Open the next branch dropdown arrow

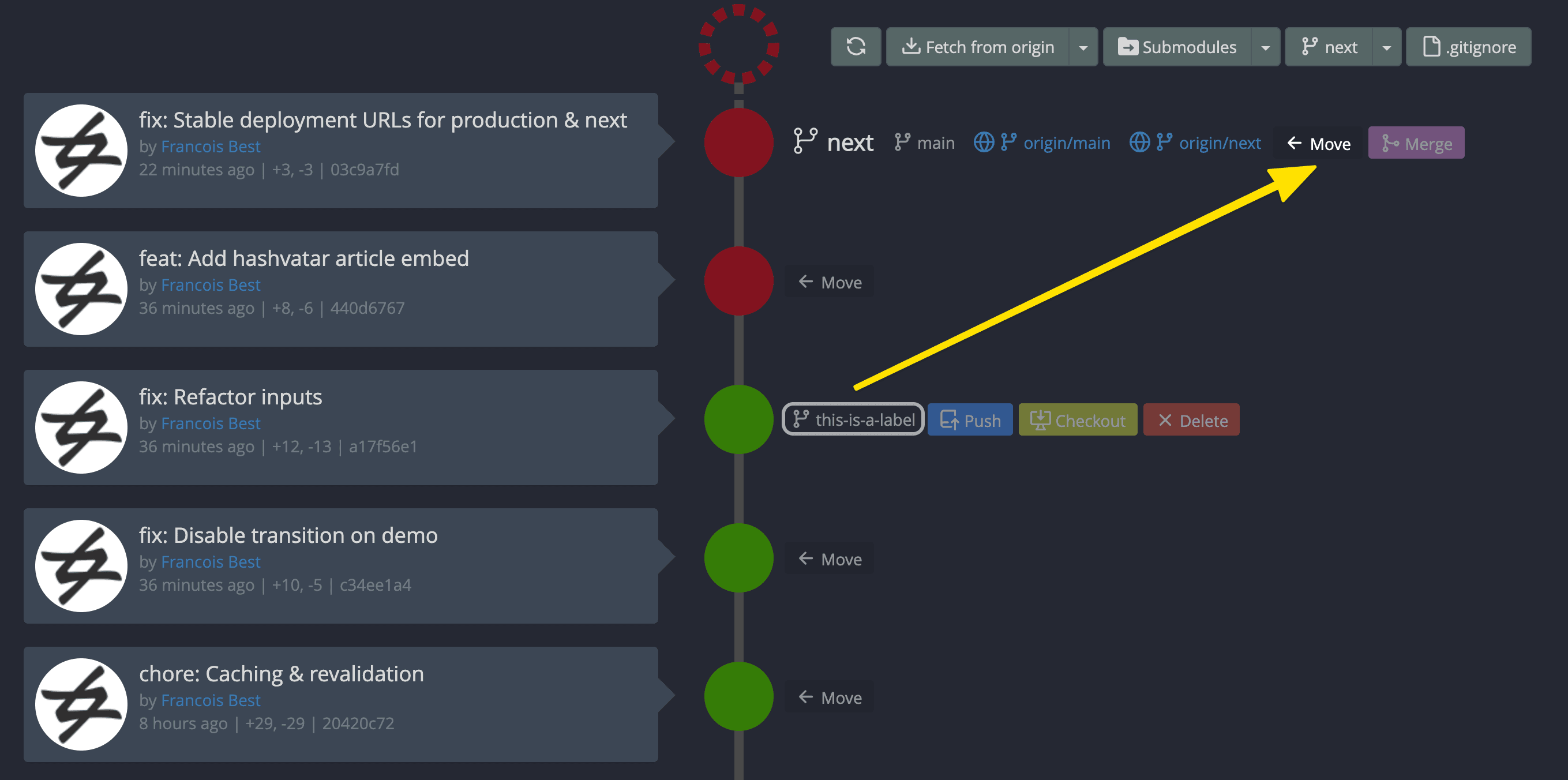(x=1387, y=46)
